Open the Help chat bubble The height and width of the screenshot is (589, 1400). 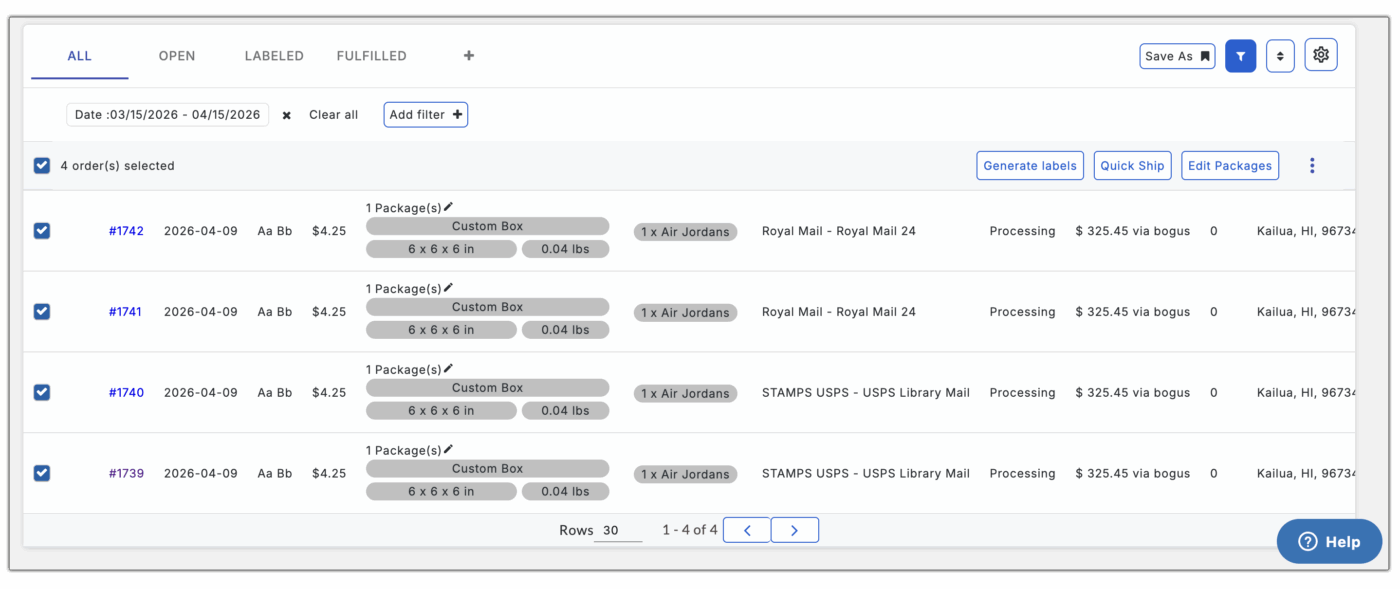1329,541
